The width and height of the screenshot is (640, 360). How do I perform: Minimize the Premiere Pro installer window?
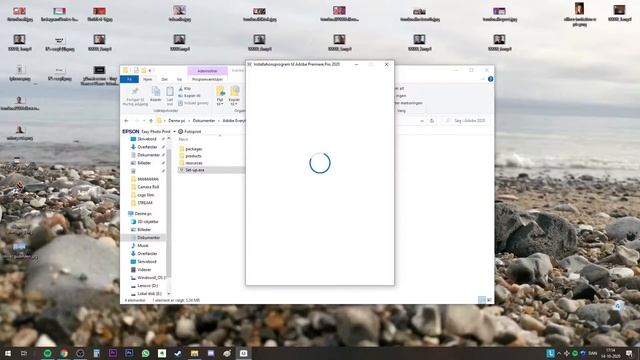(356, 64)
